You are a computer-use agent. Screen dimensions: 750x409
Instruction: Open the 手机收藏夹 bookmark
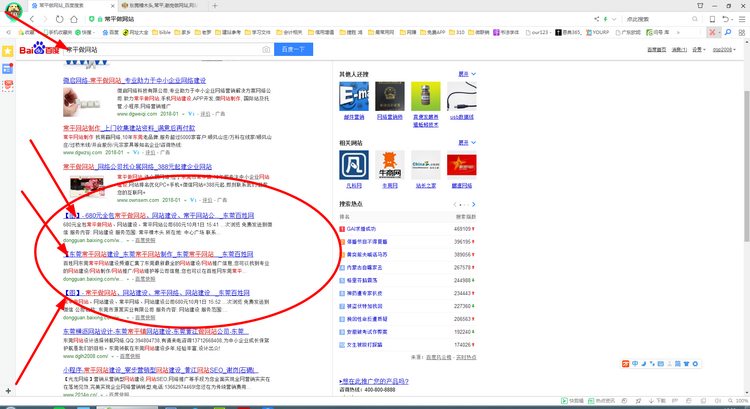(x=57, y=32)
